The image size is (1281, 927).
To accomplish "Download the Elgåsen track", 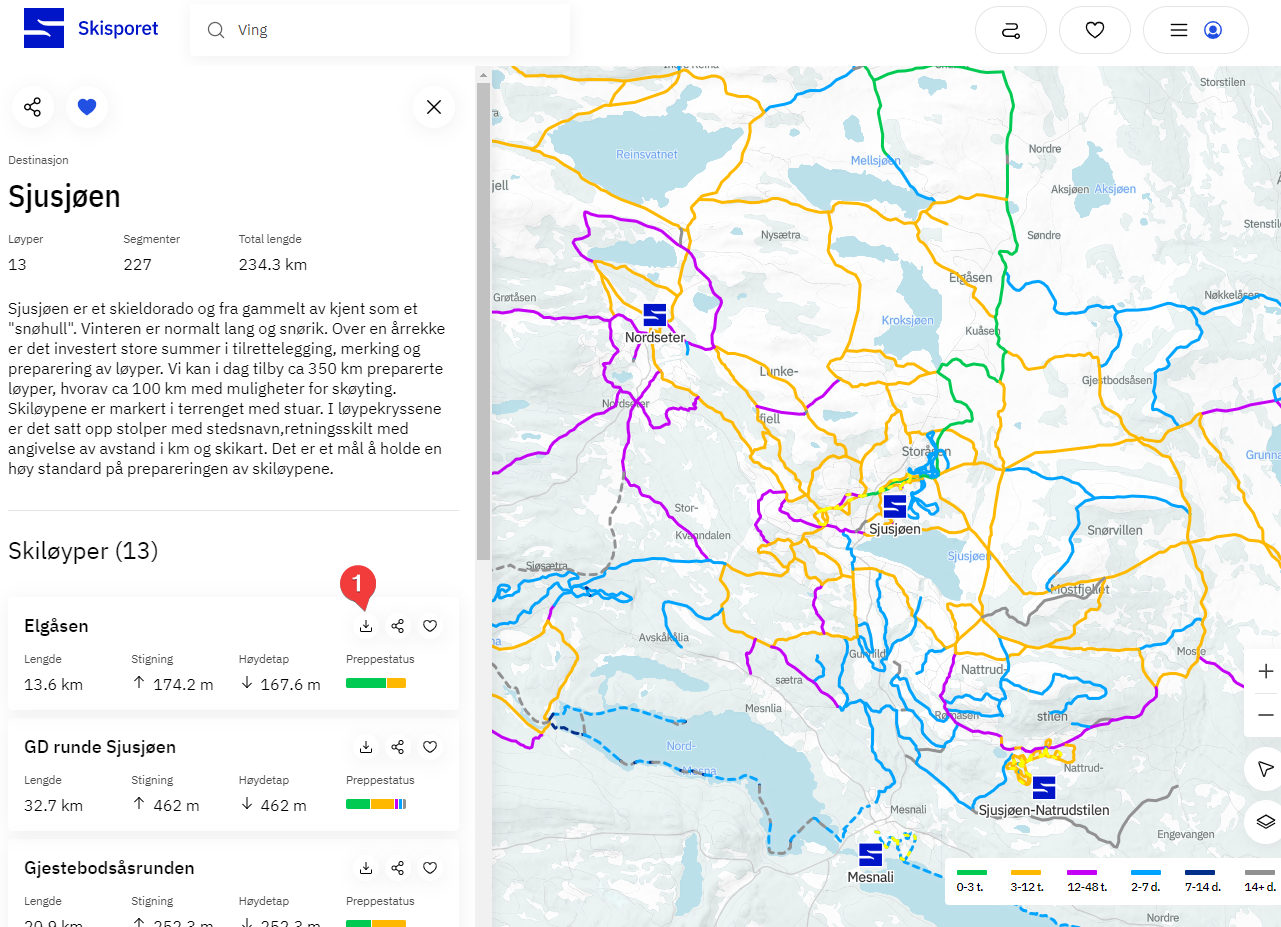I will [366, 626].
